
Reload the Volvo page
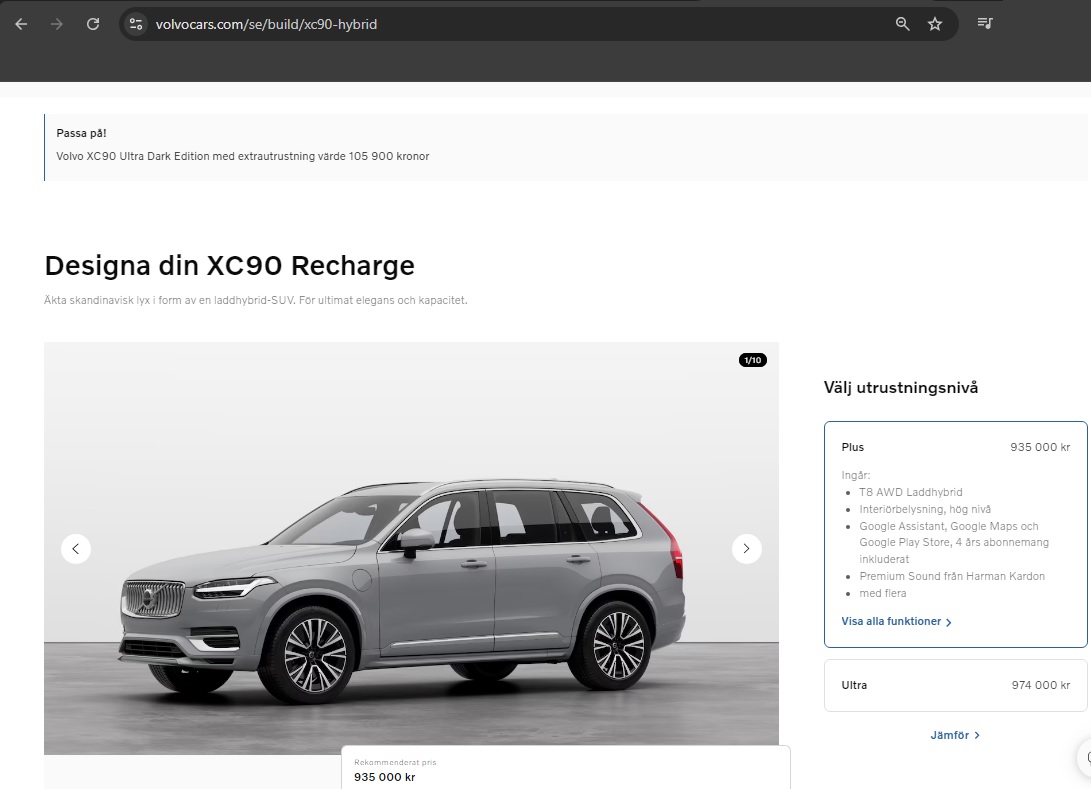(93, 24)
